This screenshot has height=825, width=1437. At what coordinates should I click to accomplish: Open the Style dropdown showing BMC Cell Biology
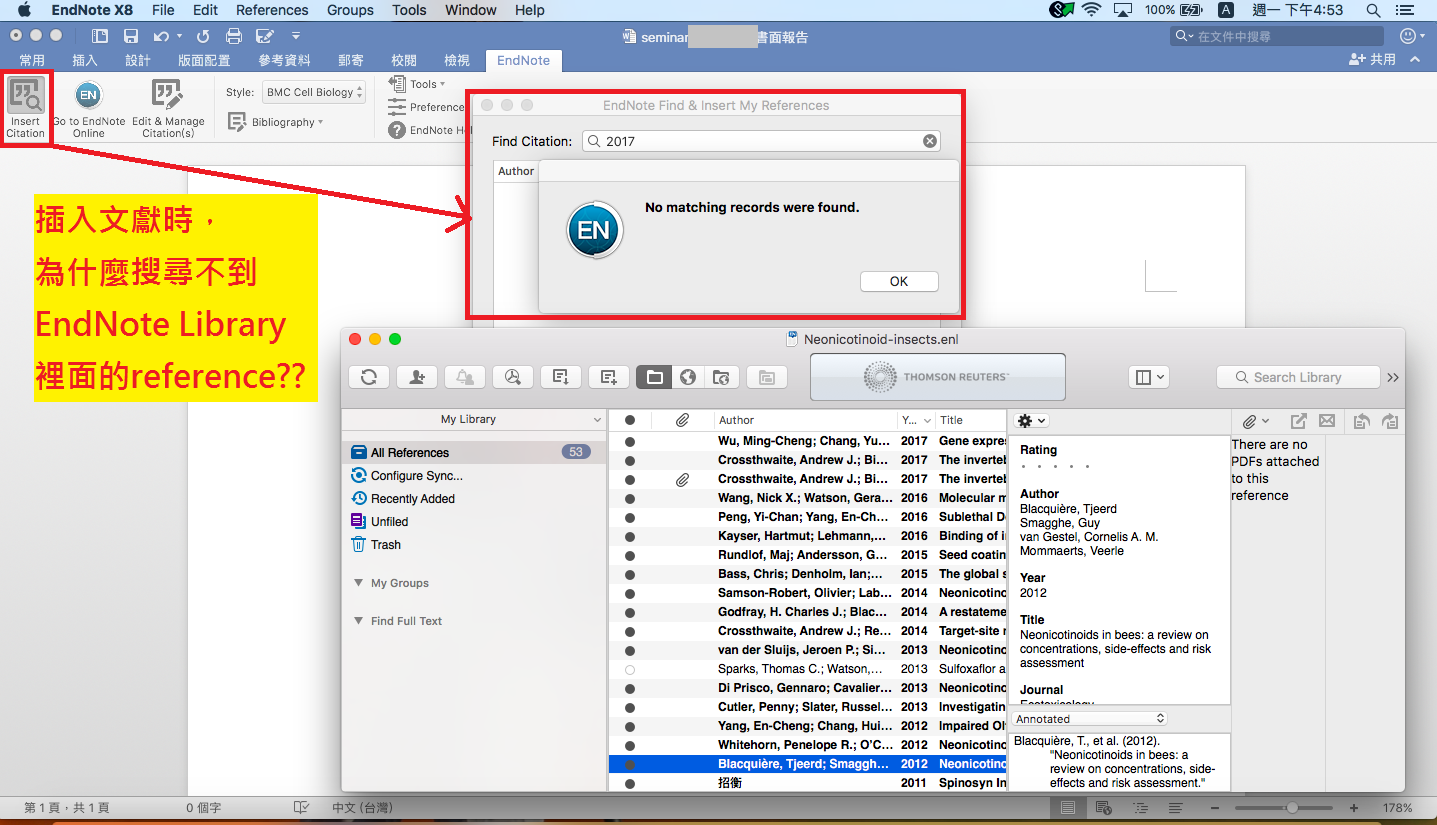314,92
